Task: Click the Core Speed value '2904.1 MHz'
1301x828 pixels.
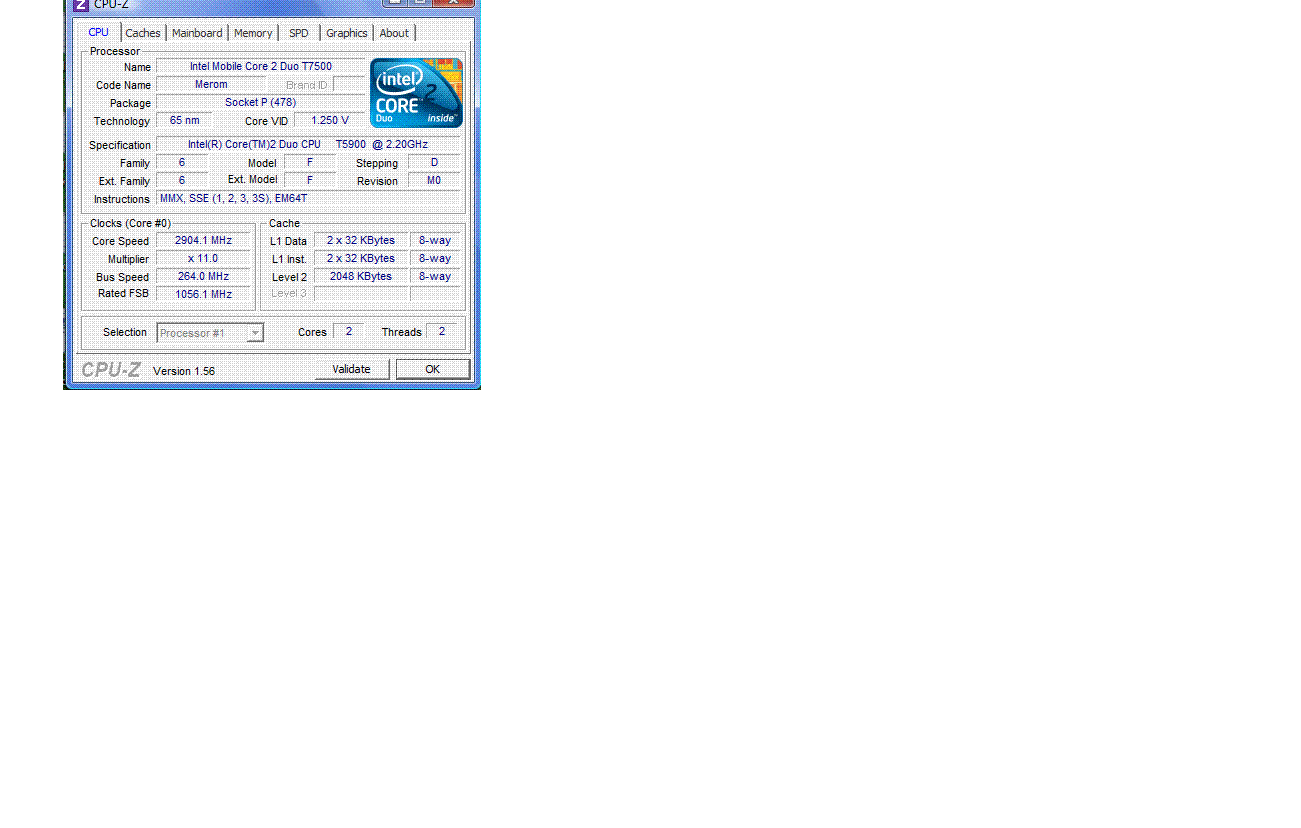Action: tap(203, 241)
